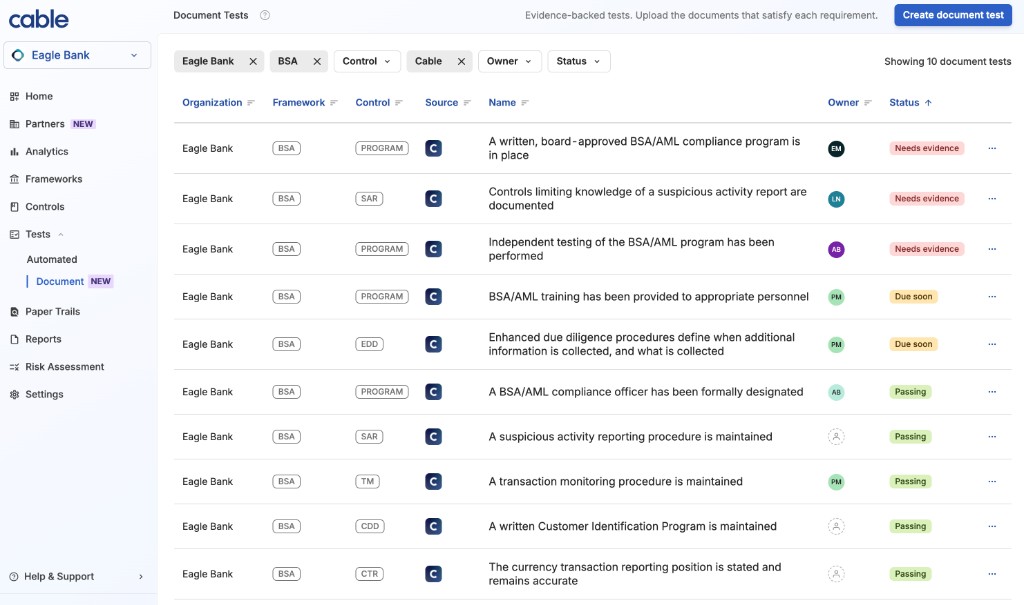Create a new document test
1024x605 pixels.
tap(953, 15)
